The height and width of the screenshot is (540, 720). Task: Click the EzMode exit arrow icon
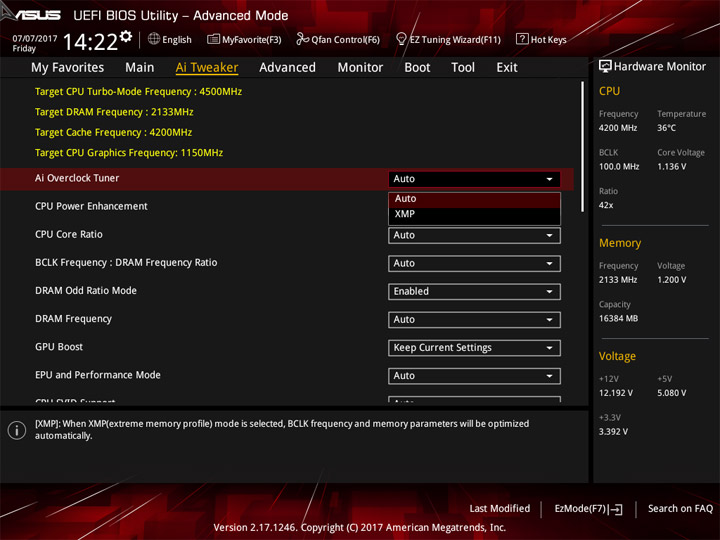point(616,509)
